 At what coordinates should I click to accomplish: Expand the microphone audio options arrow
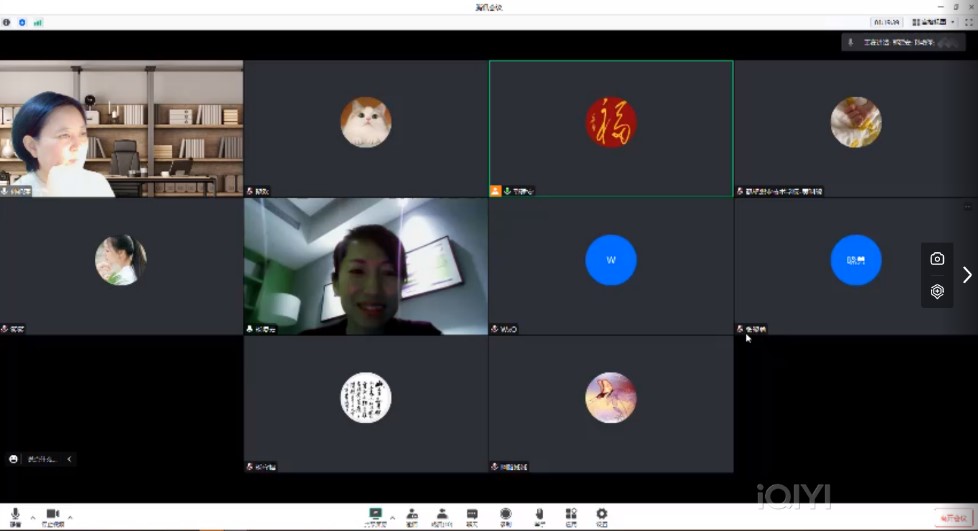point(32,518)
